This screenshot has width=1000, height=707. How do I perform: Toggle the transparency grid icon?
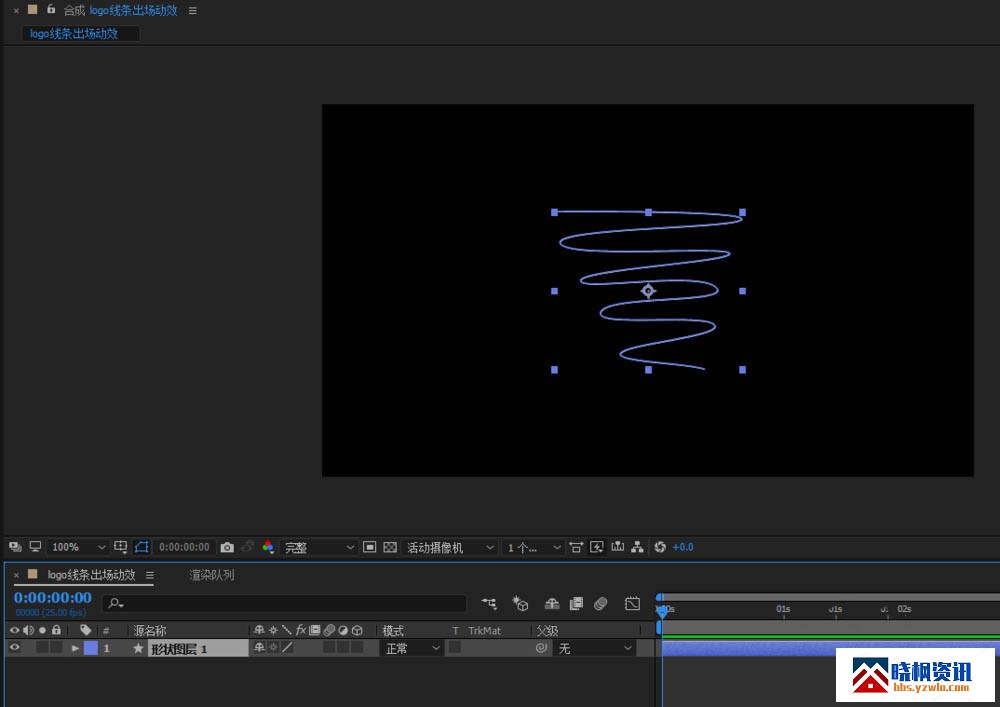(390, 547)
